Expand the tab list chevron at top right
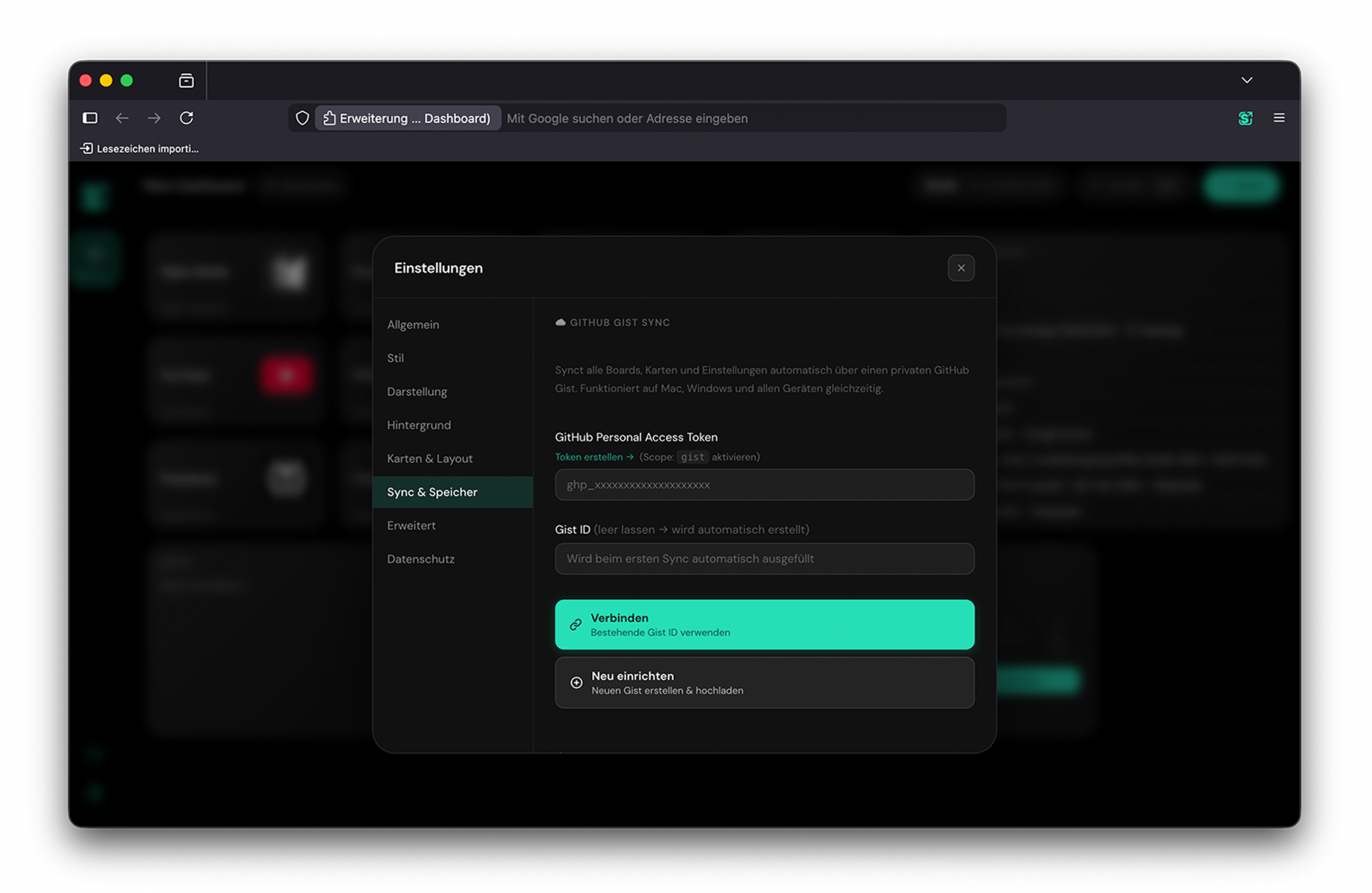1372x893 pixels. point(1247,79)
